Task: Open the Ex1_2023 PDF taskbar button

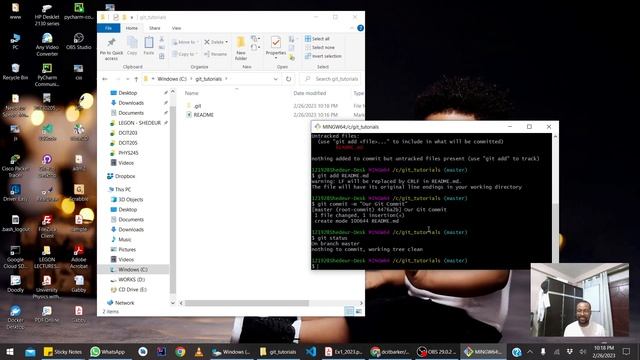Action: [343, 351]
